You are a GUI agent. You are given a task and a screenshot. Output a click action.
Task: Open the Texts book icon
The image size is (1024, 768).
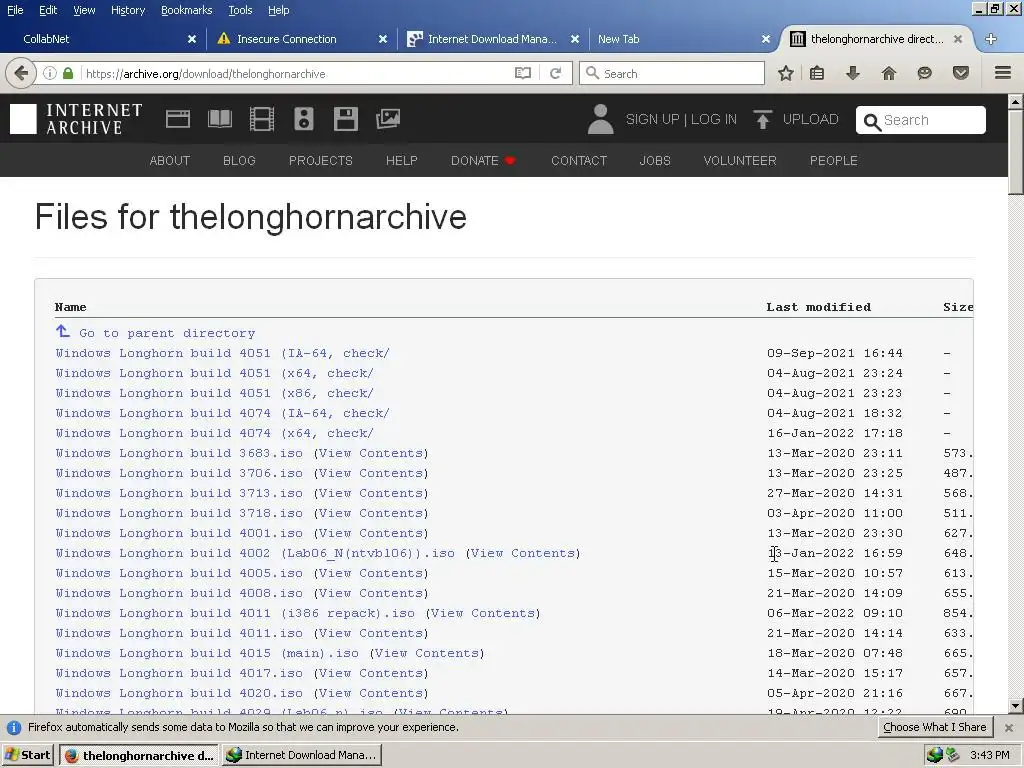219,119
